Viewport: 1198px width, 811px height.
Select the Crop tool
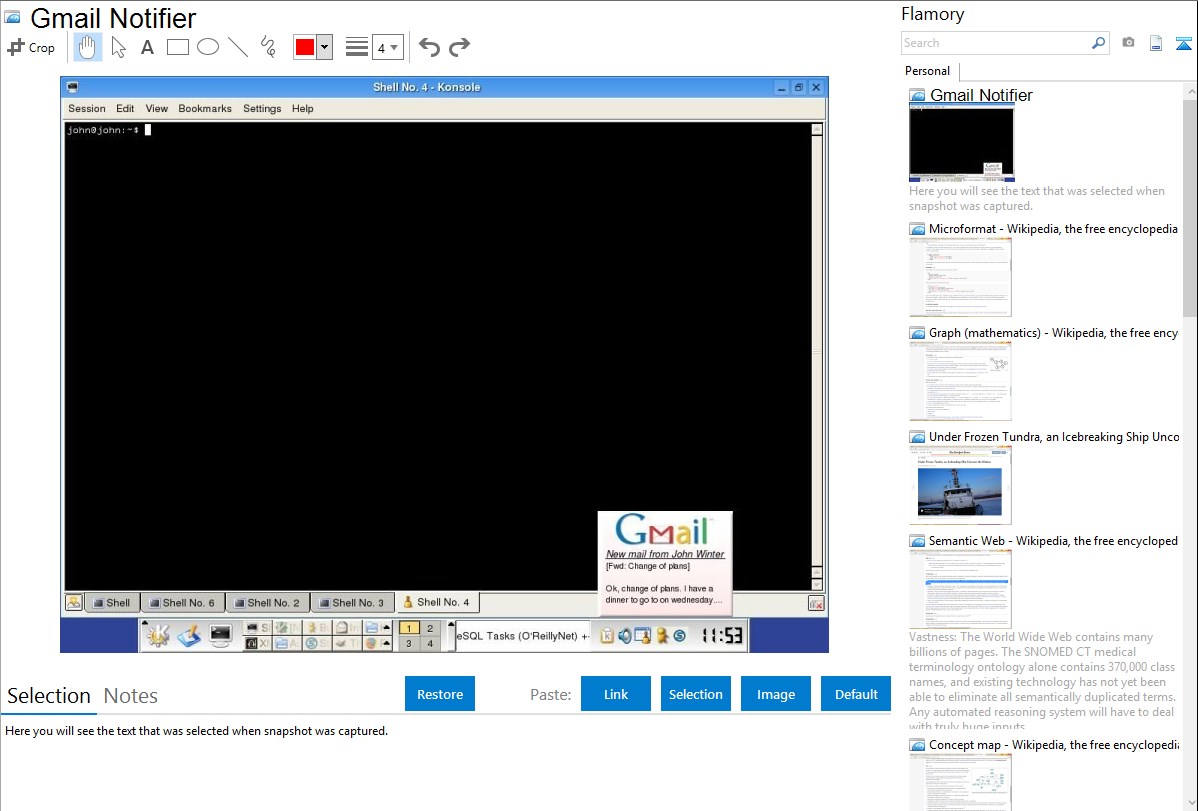pos(31,47)
